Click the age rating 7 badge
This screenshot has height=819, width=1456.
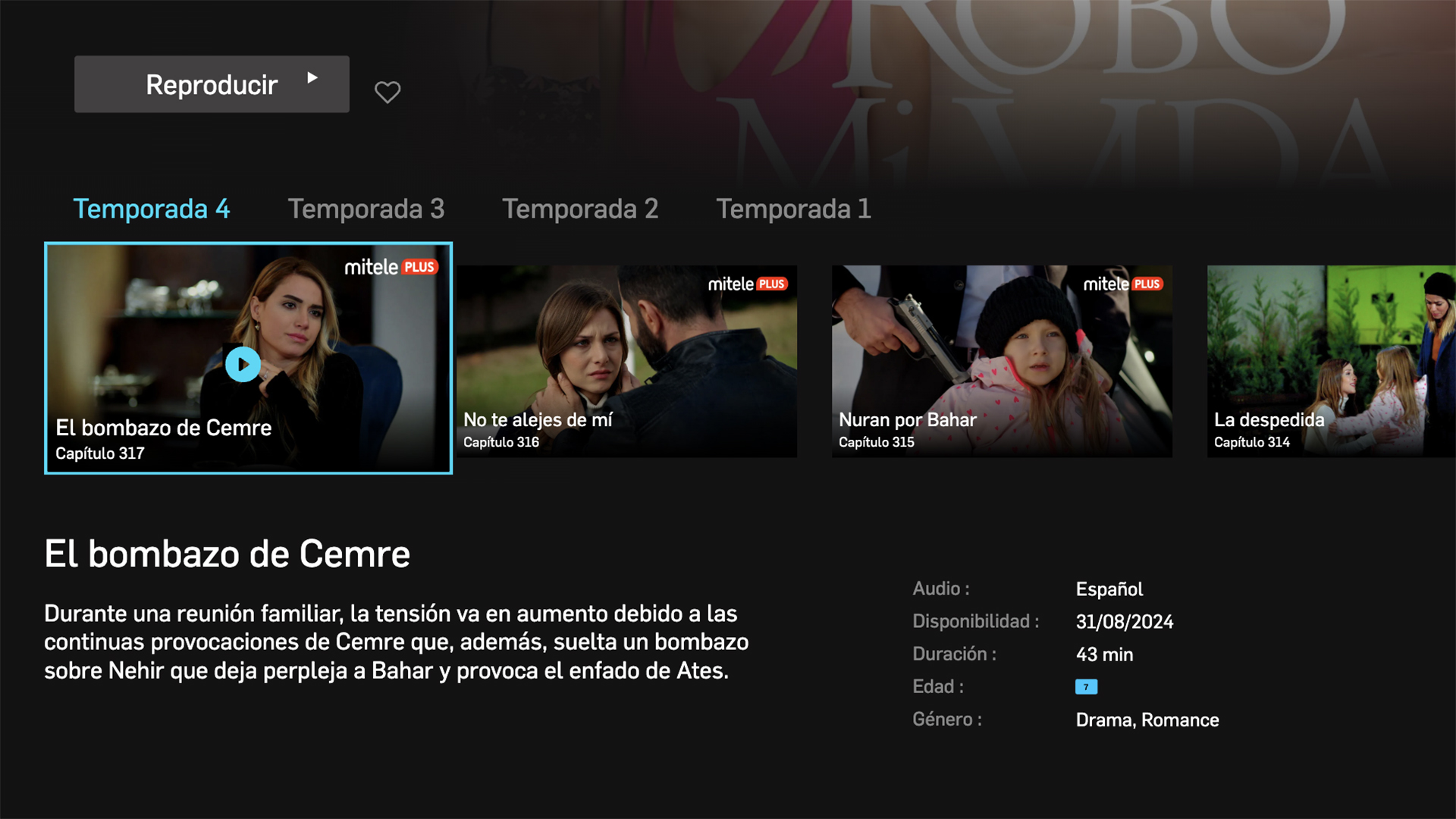click(1086, 687)
